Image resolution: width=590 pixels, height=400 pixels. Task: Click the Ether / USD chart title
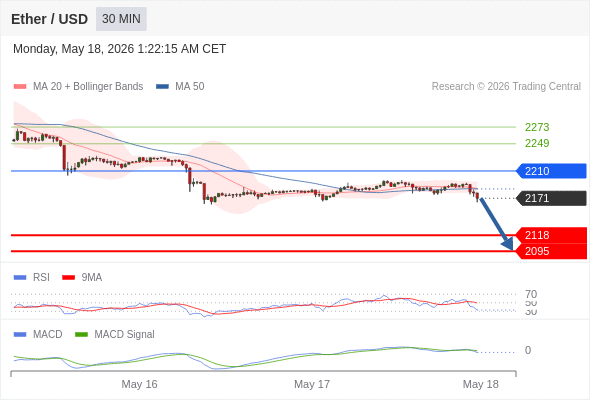pos(49,19)
